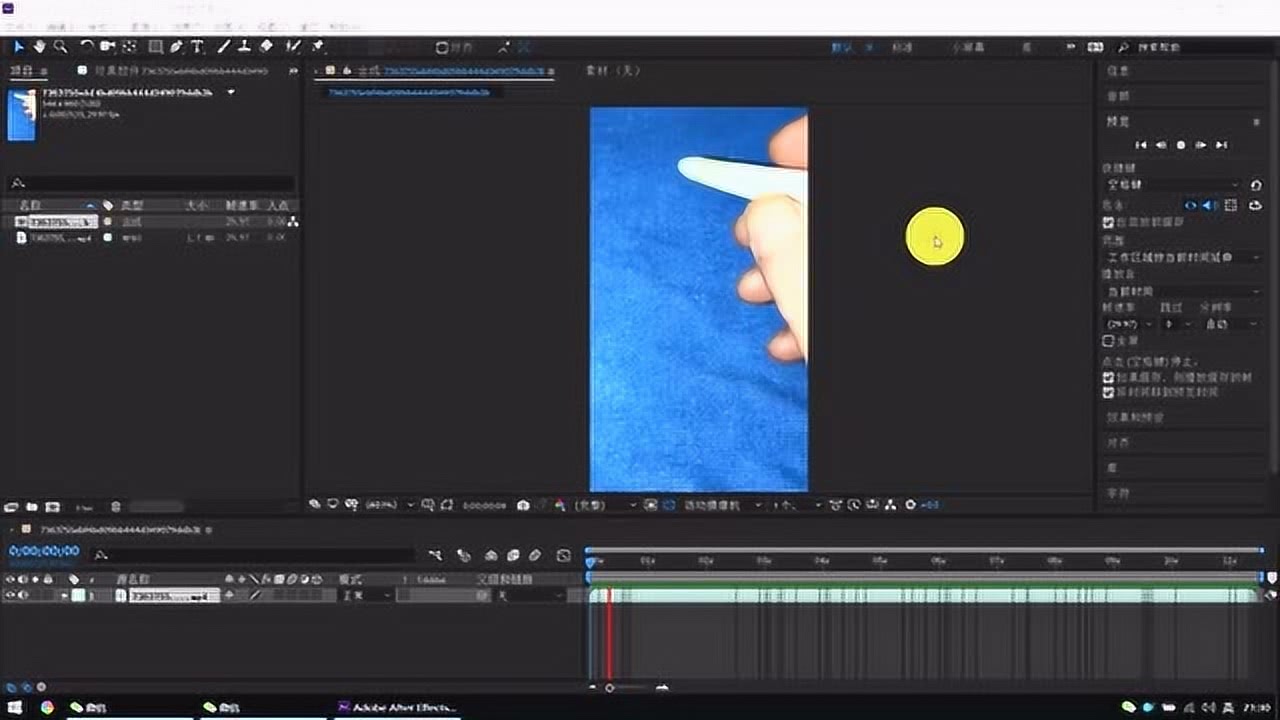
Task: Select the Hand tool in toolbar
Action: pyautogui.click(x=39, y=46)
